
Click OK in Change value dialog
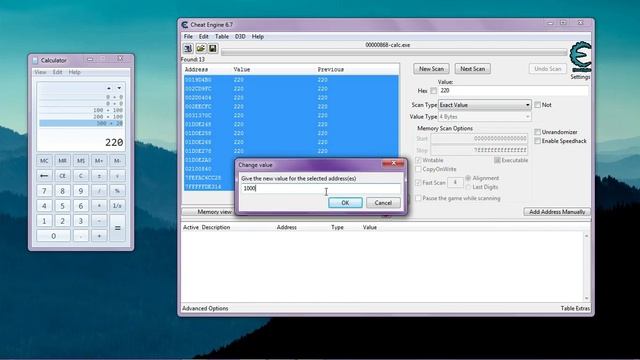click(345, 203)
